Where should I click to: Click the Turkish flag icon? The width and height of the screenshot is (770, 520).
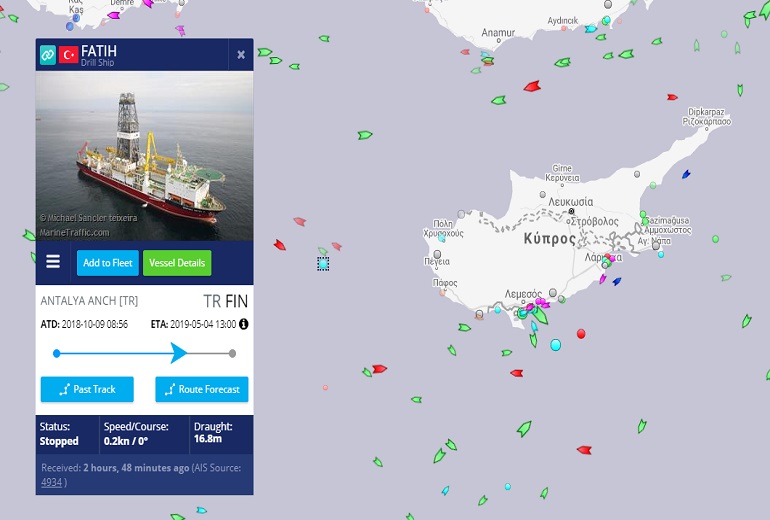click(x=68, y=55)
